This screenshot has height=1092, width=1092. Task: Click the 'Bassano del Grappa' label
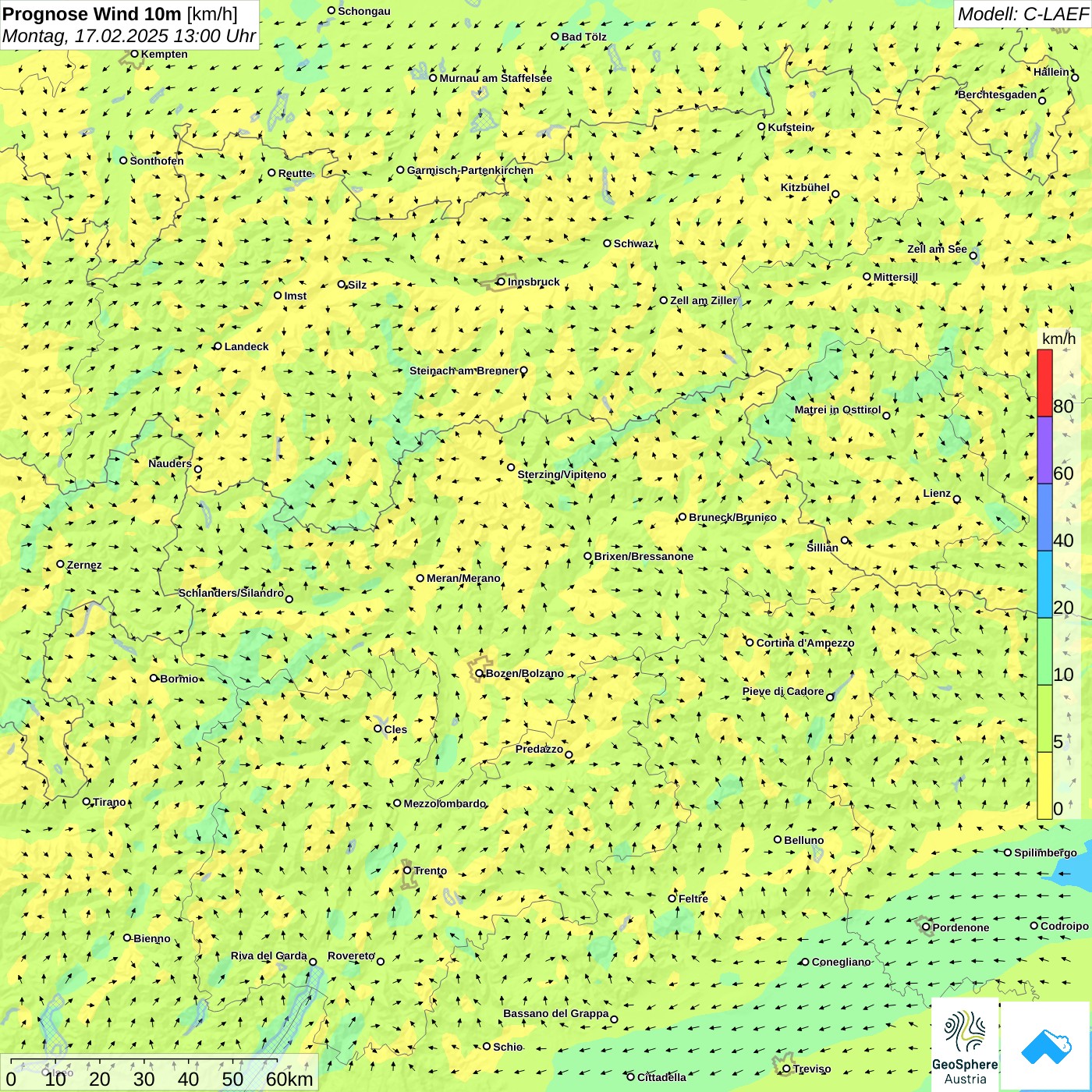point(555,1013)
